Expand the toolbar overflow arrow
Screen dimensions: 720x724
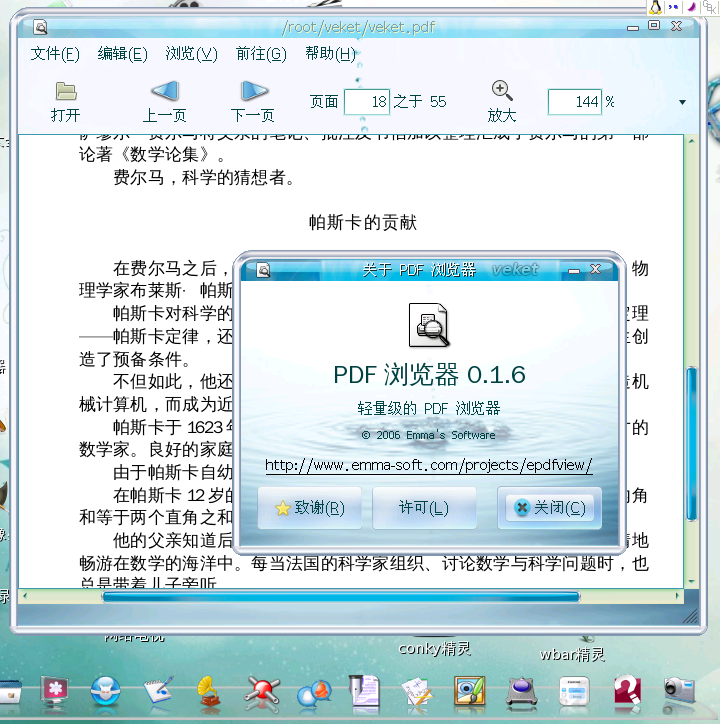coord(682,102)
